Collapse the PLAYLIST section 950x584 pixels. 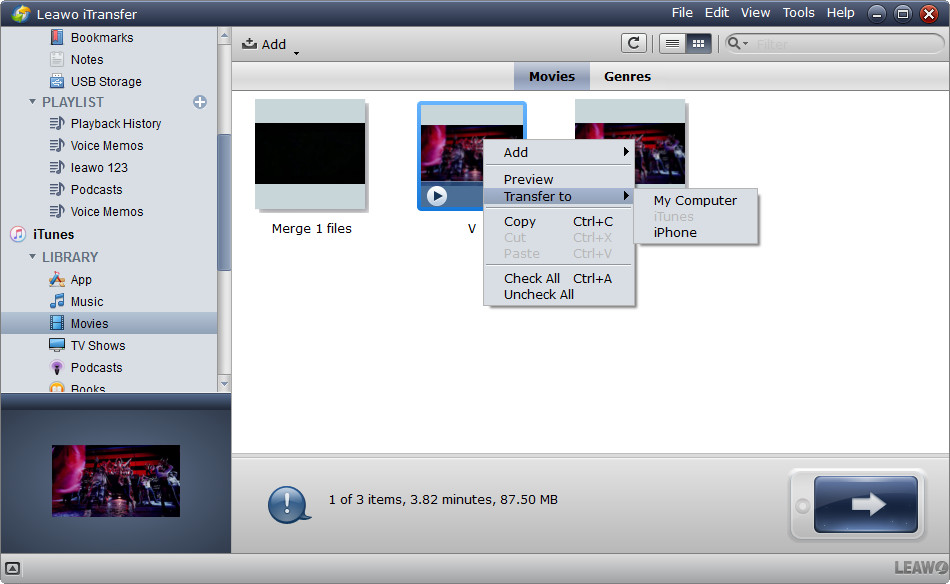33,102
